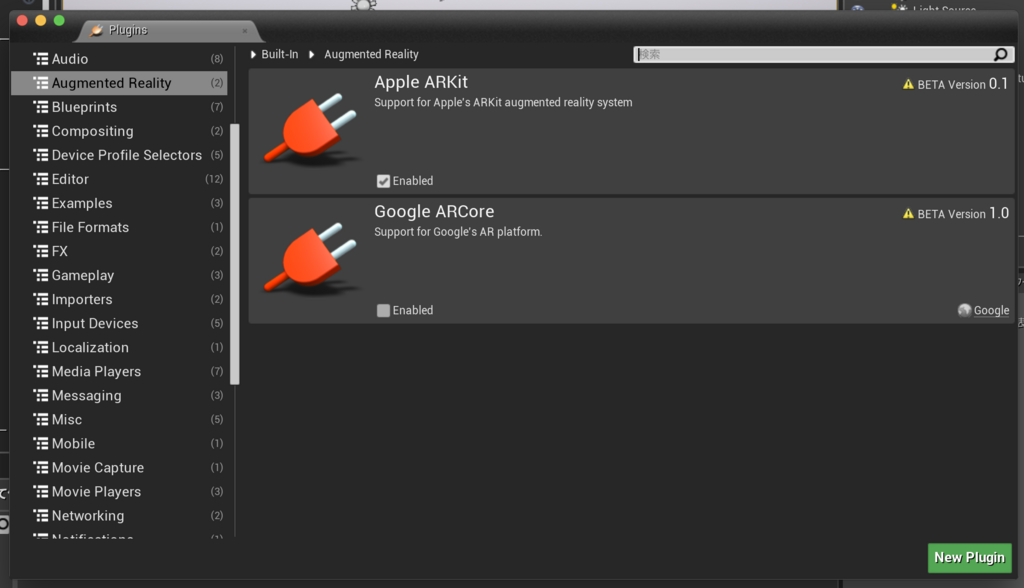
Task: Close the Plugins tab
Action: pos(245,31)
